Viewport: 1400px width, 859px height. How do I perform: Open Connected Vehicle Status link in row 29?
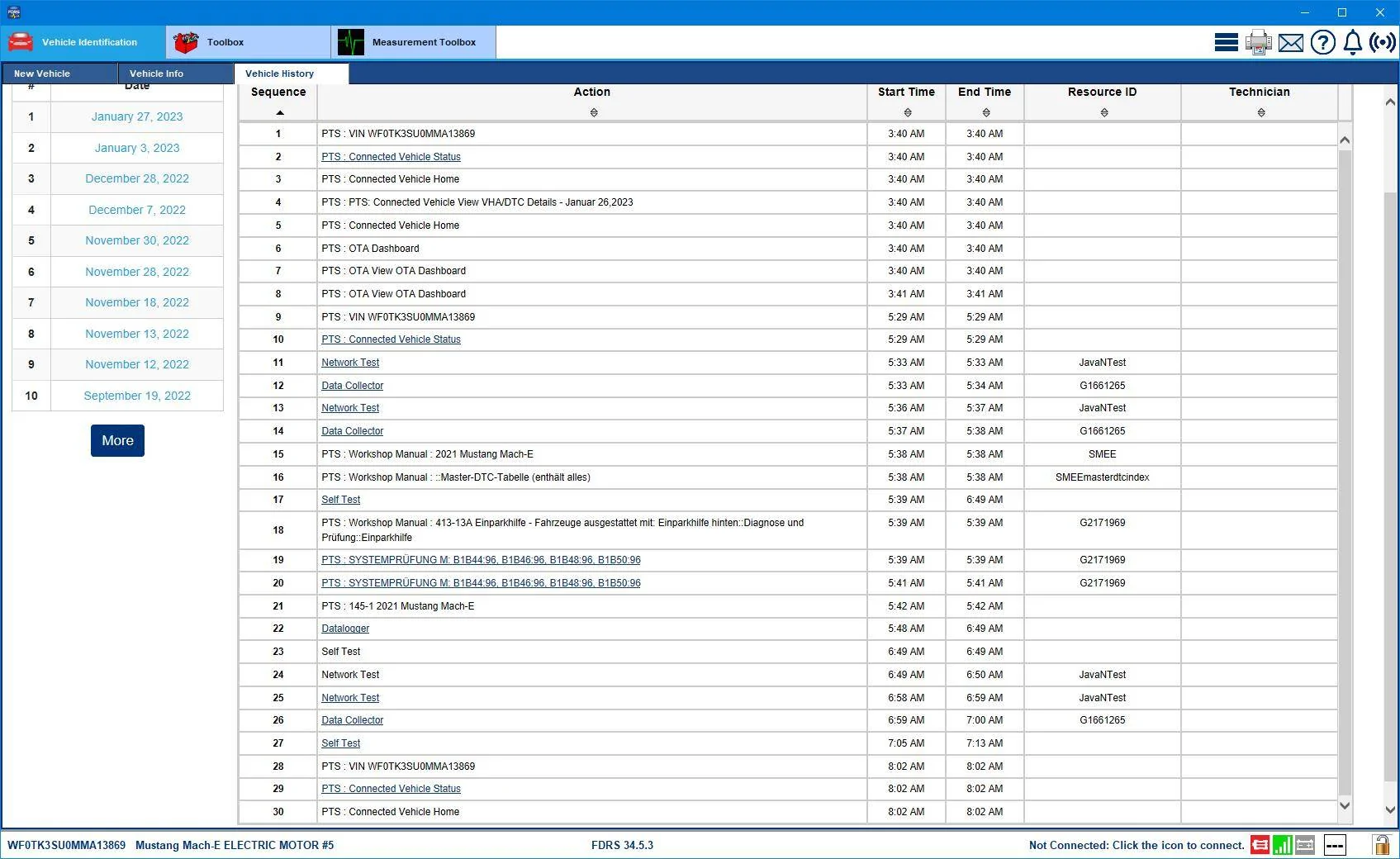click(x=391, y=789)
